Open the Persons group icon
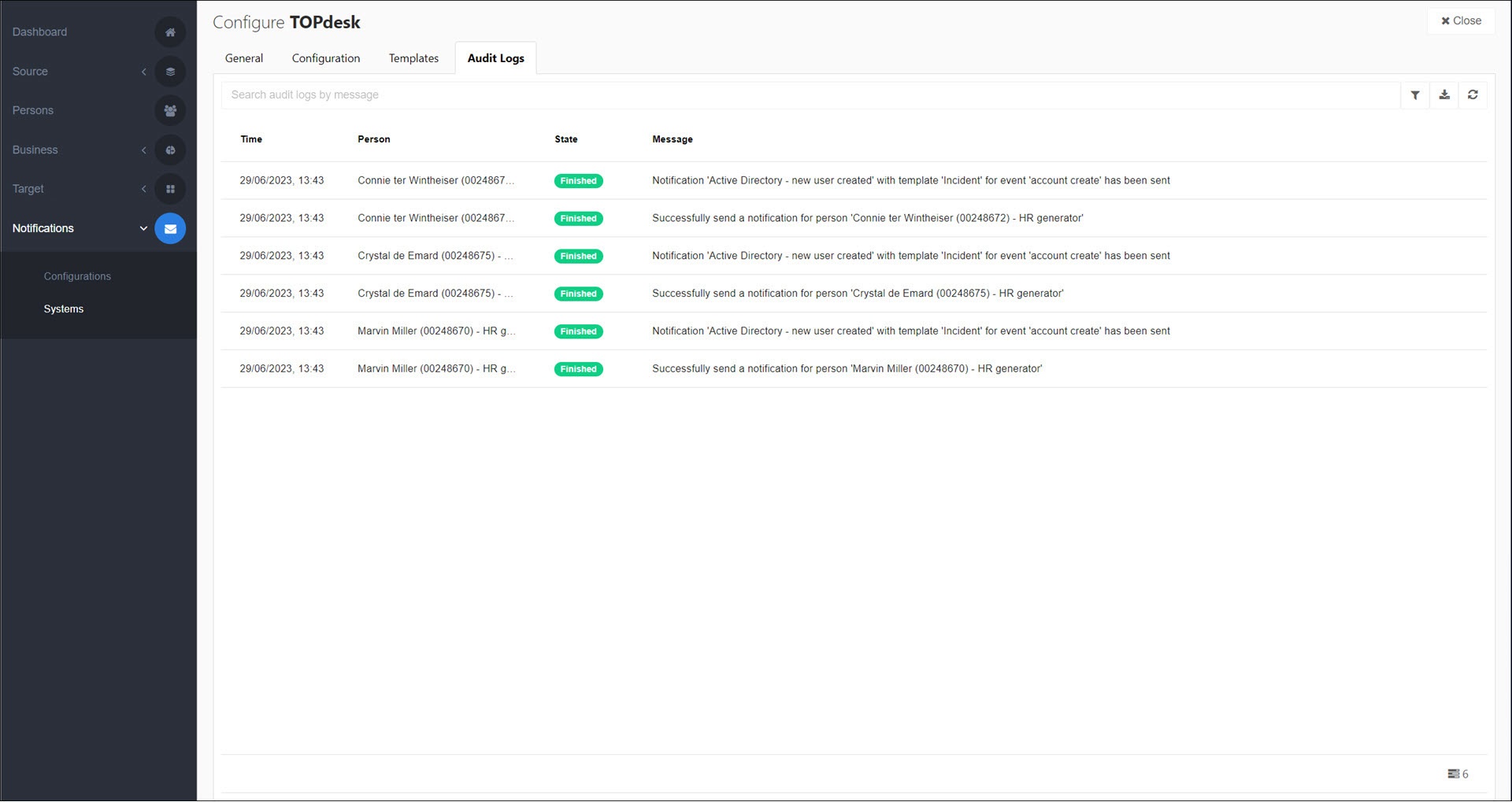1512x802 pixels. (x=170, y=111)
